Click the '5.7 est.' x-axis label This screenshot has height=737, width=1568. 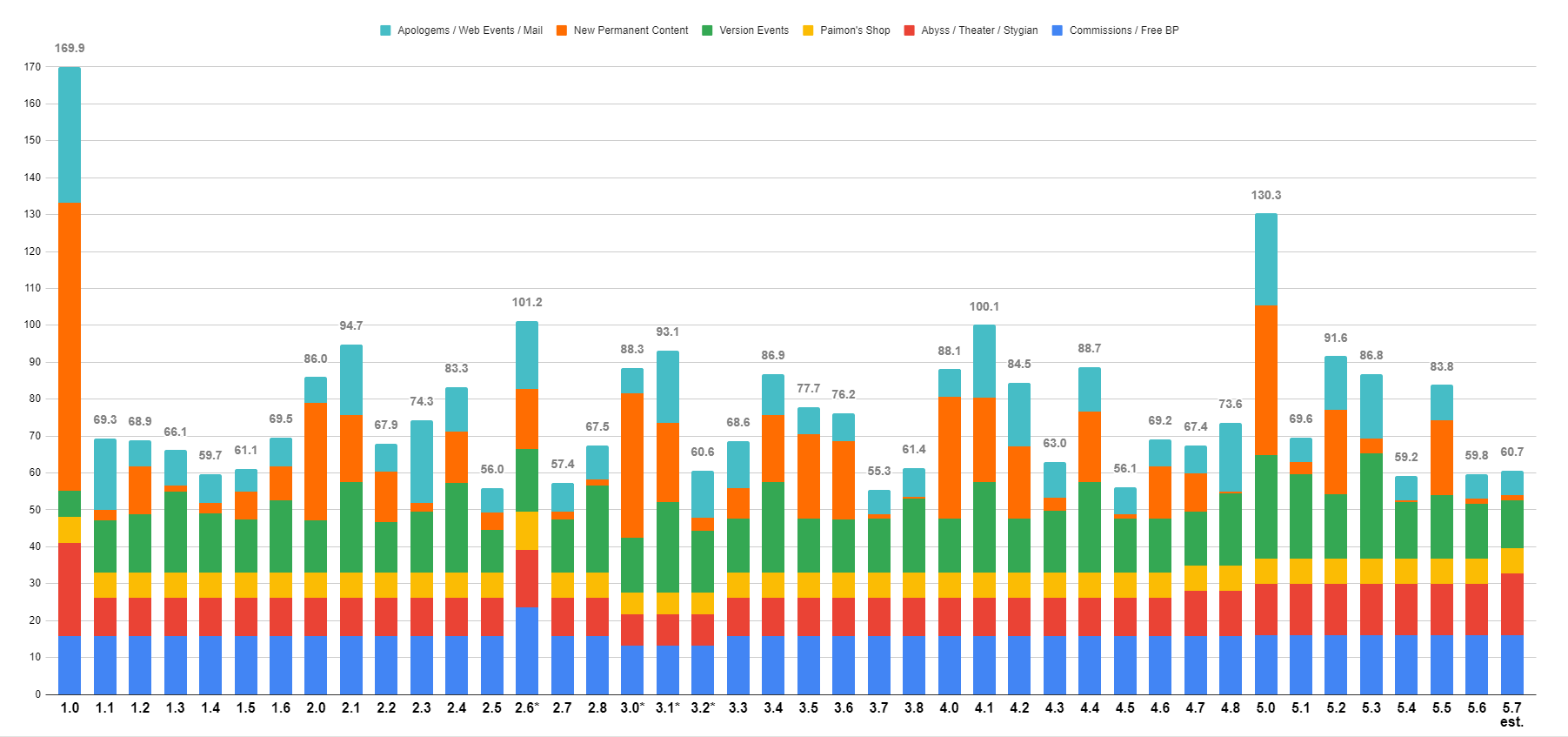click(1512, 715)
